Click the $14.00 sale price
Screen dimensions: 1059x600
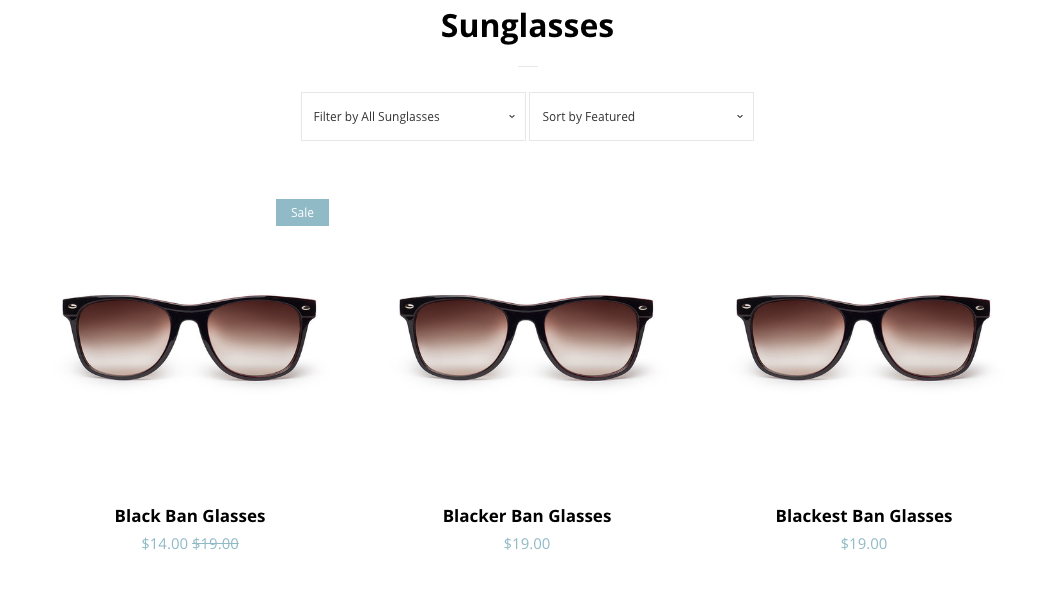click(x=164, y=544)
